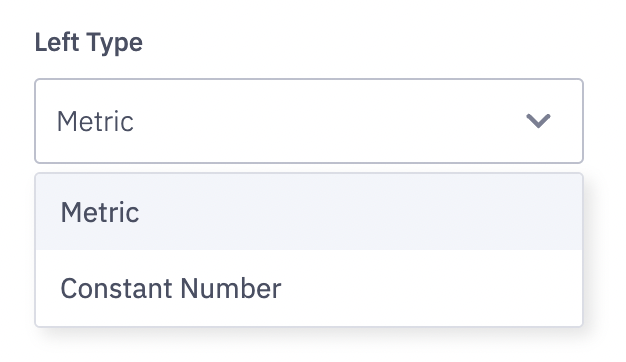The image size is (626, 362).
Task: Click the Metric value shown in combo box
Action: (x=95, y=121)
